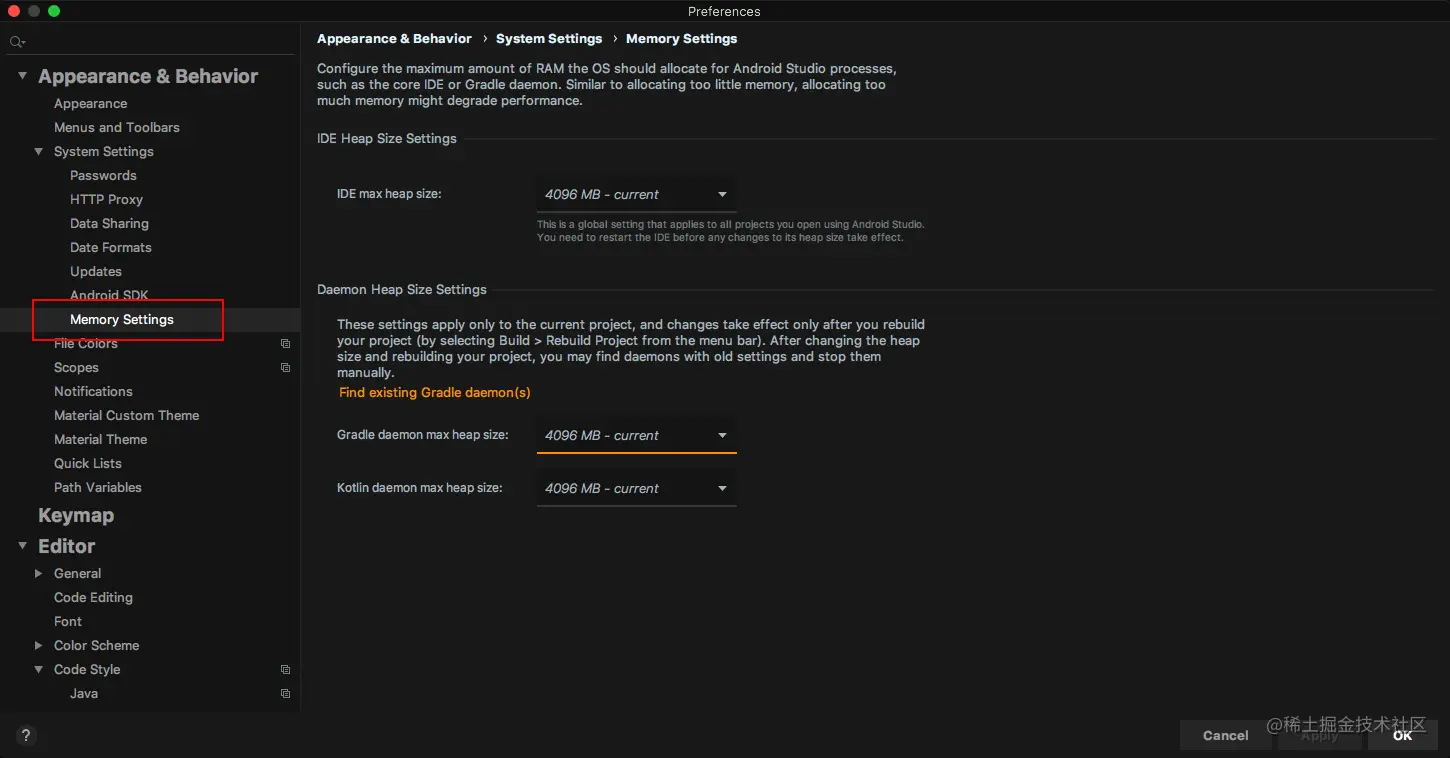Open Notifications settings
The height and width of the screenshot is (758, 1450).
tap(93, 391)
